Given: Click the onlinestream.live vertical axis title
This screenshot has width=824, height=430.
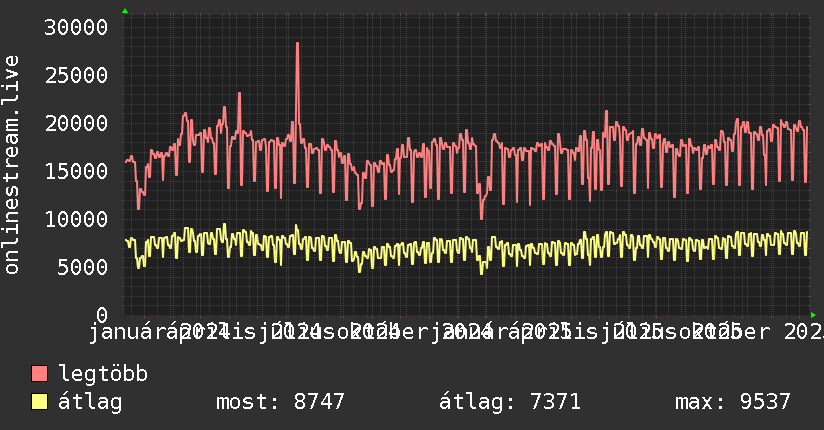Looking at the screenshot, I should (11, 165).
